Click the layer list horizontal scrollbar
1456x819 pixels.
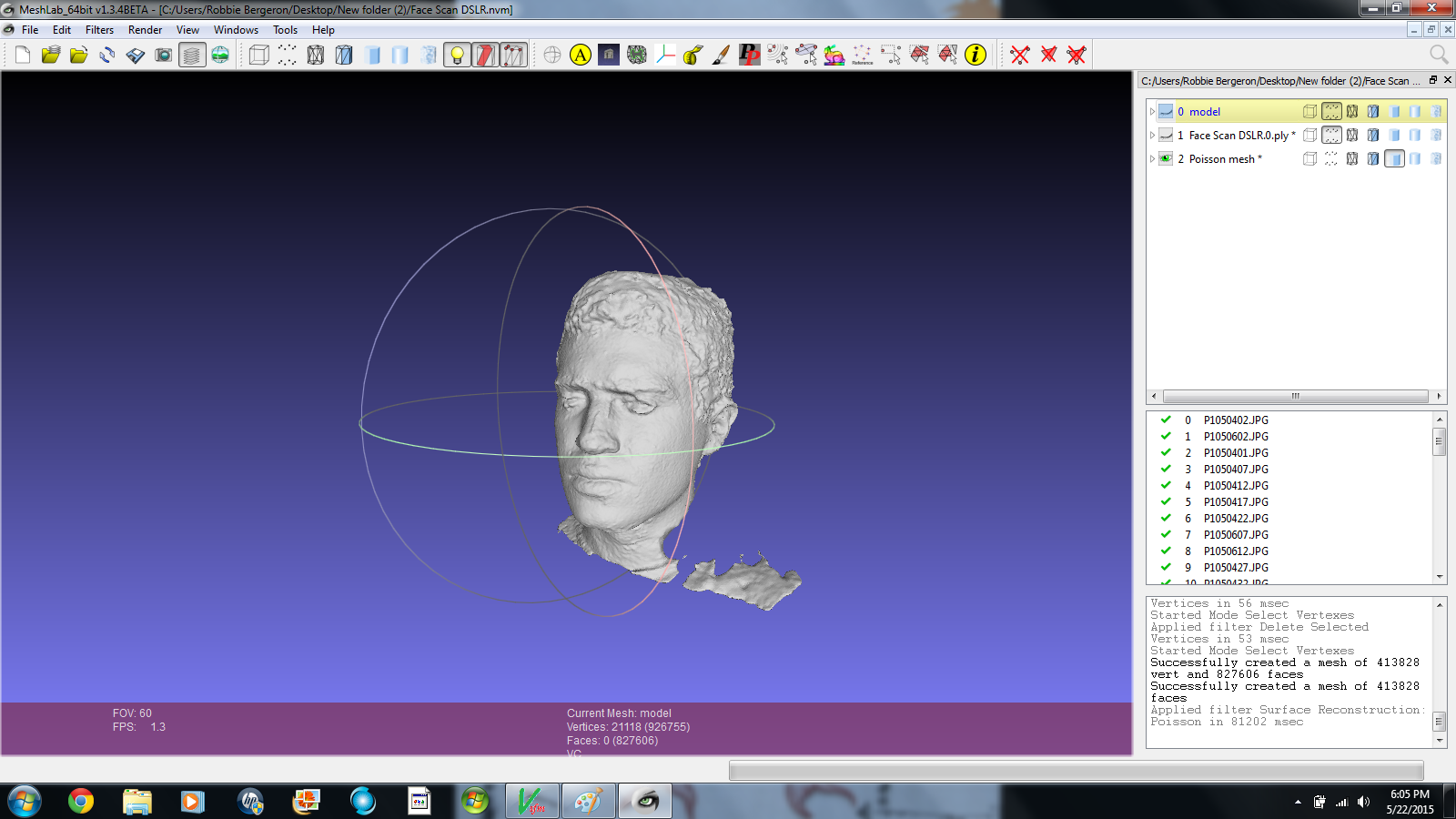coord(1296,396)
